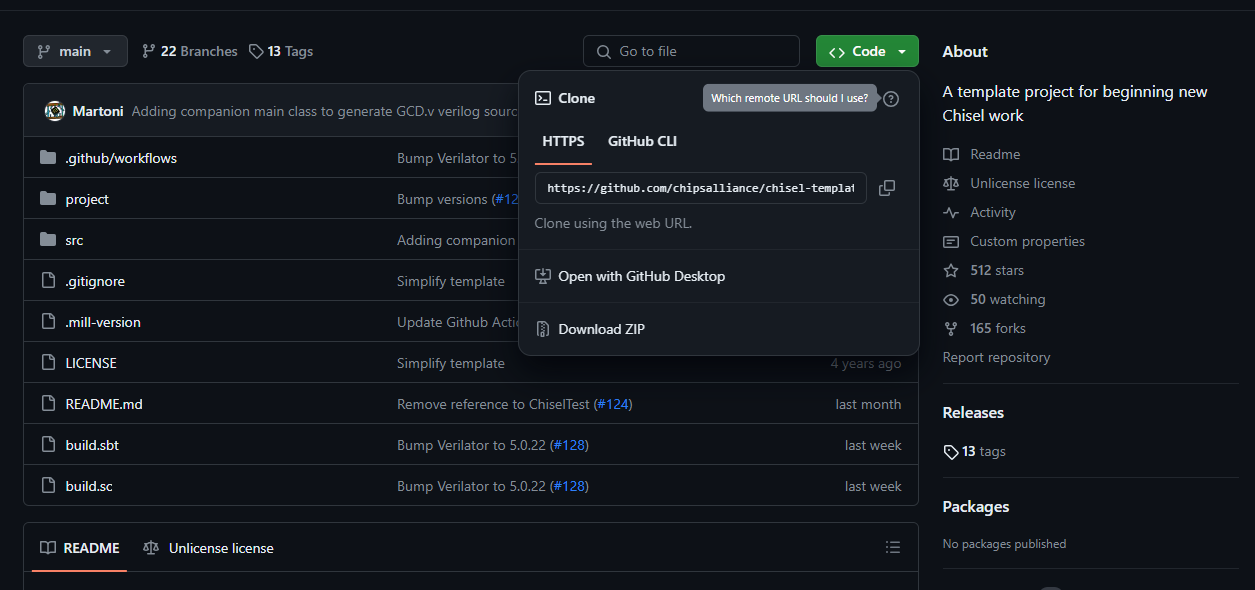Select the HTTPS clone URL field
1255x590 pixels.
(x=701, y=188)
